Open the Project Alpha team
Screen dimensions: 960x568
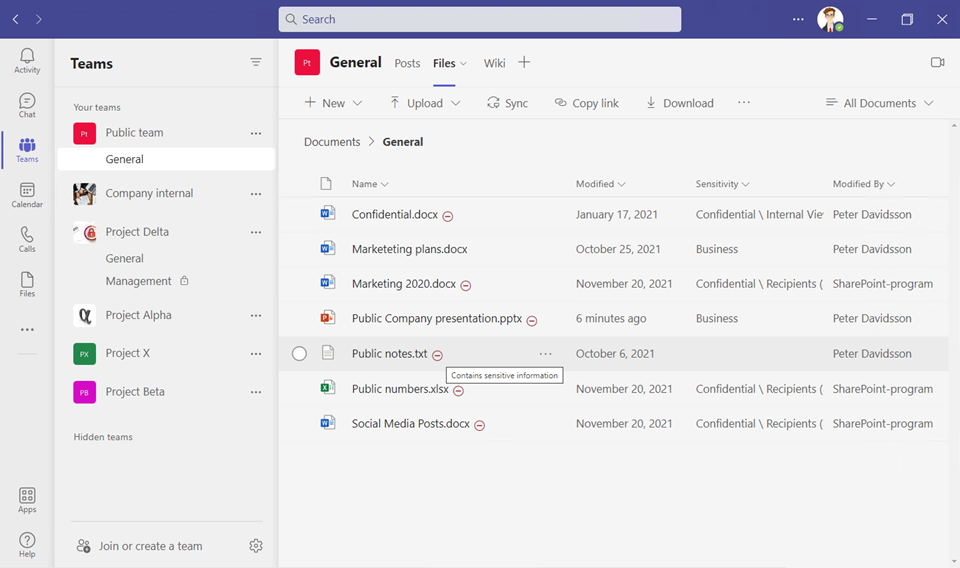point(138,315)
